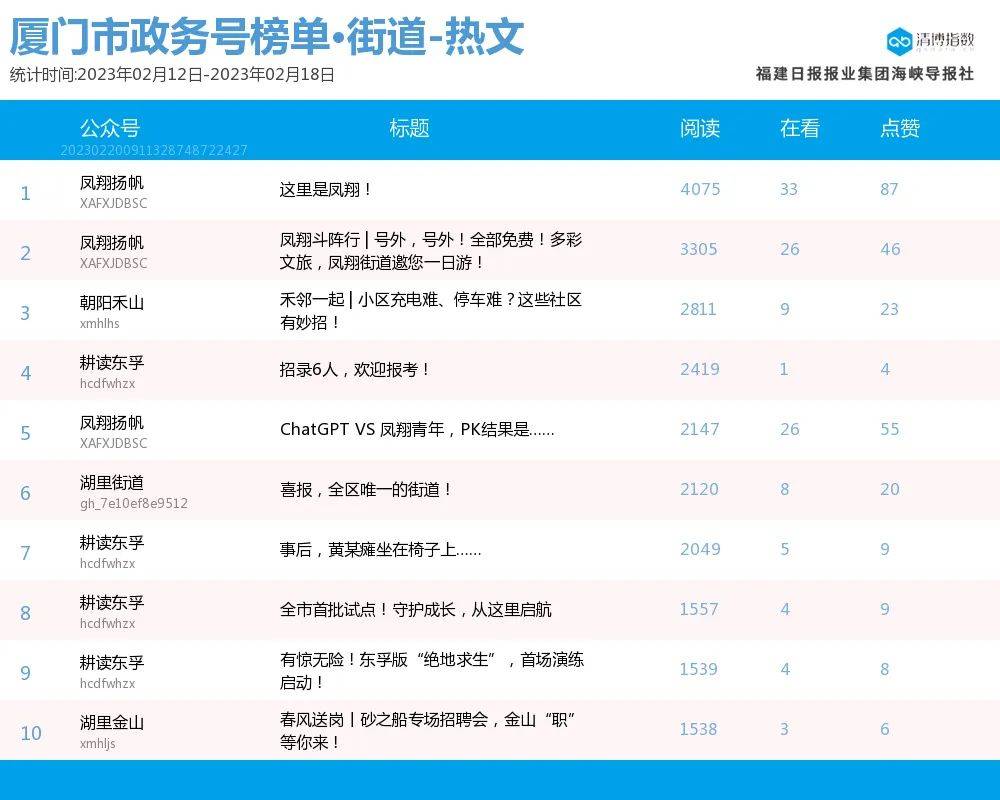The image size is (1000, 800).
Task: Click the 清博指数 logo icon
Action: pyautogui.click(x=899, y=40)
